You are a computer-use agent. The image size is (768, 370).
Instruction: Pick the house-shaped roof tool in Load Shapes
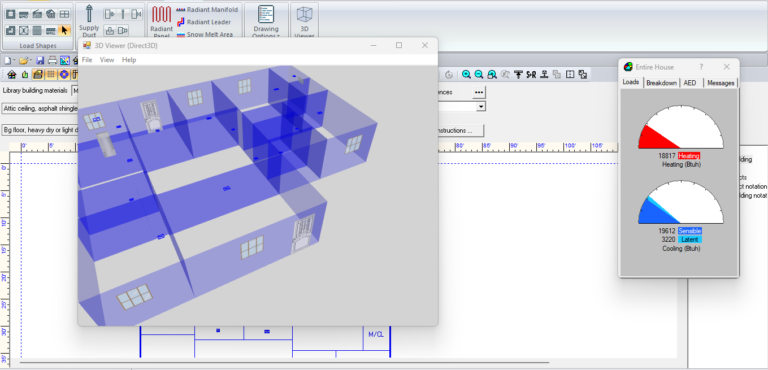(x=50, y=14)
